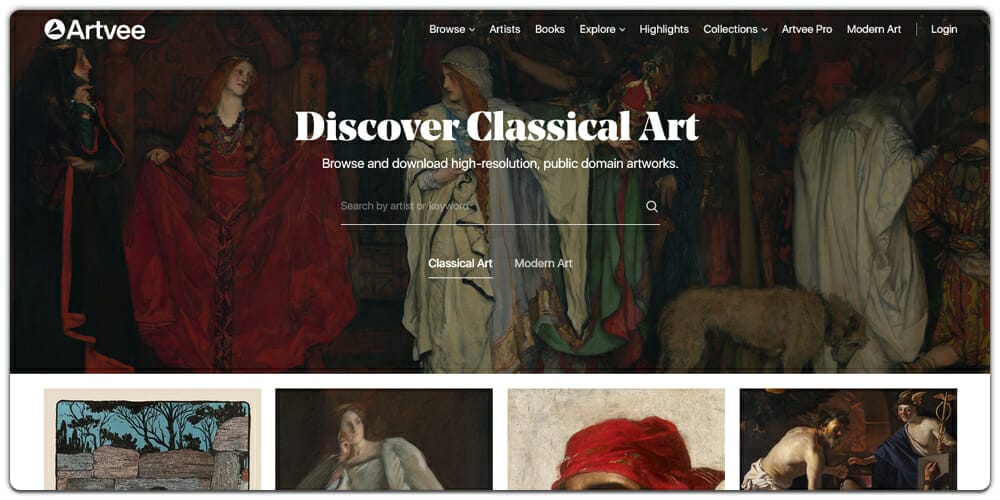Open Artvee Pro link

[x=807, y=29]
